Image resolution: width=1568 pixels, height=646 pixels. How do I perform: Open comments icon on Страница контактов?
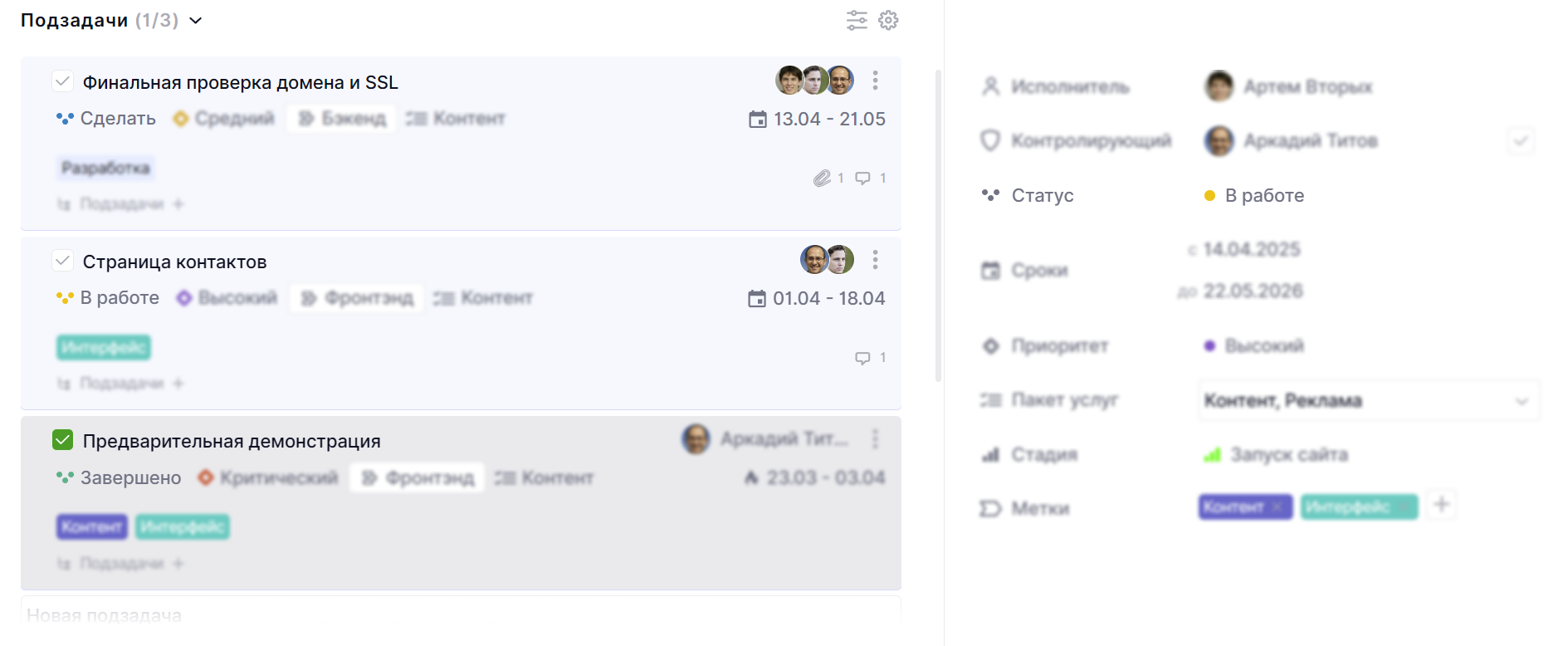pyautogui.click(x=863, y=358)
